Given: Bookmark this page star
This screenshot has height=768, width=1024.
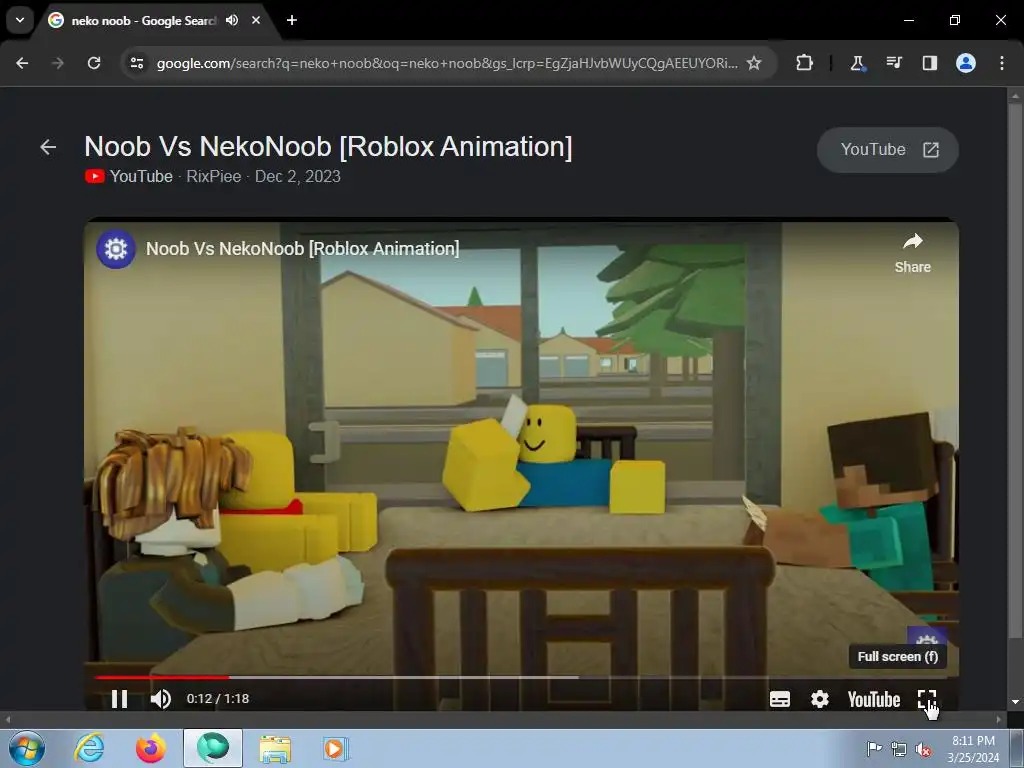Looking at the screenshot, I should point(754,63).
